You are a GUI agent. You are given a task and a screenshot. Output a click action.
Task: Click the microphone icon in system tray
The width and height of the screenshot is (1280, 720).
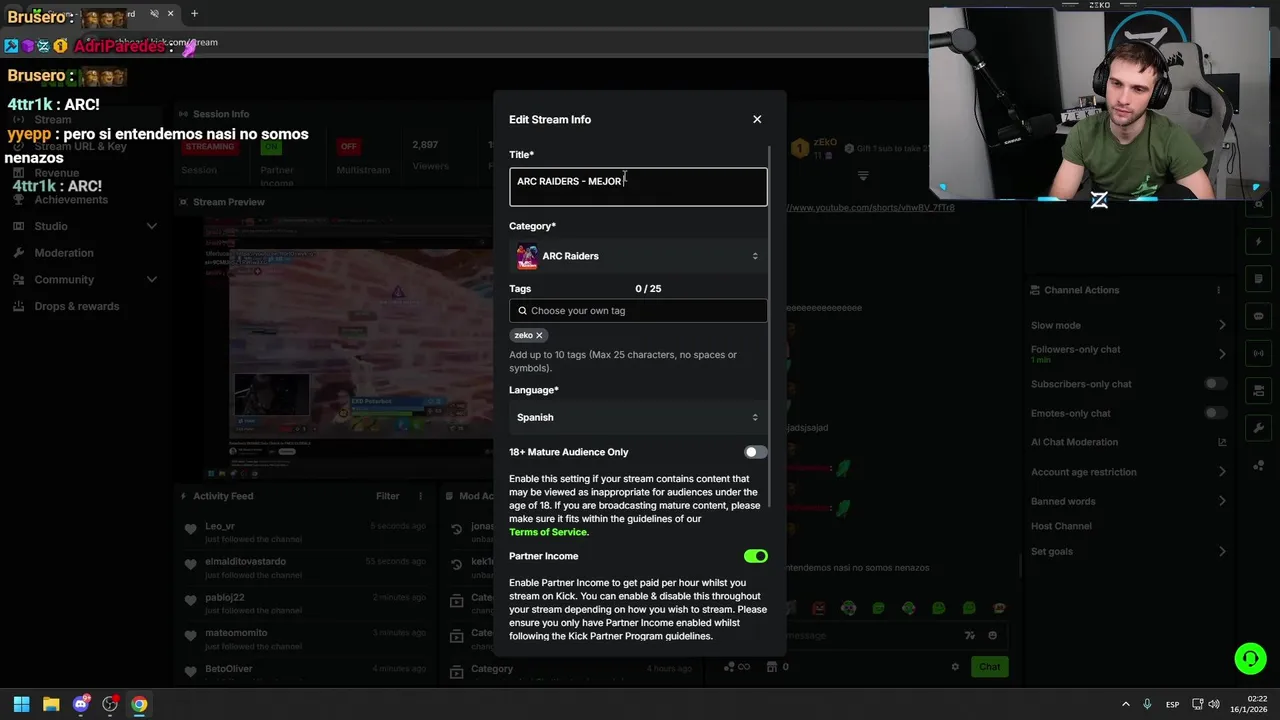(1147, 705)
